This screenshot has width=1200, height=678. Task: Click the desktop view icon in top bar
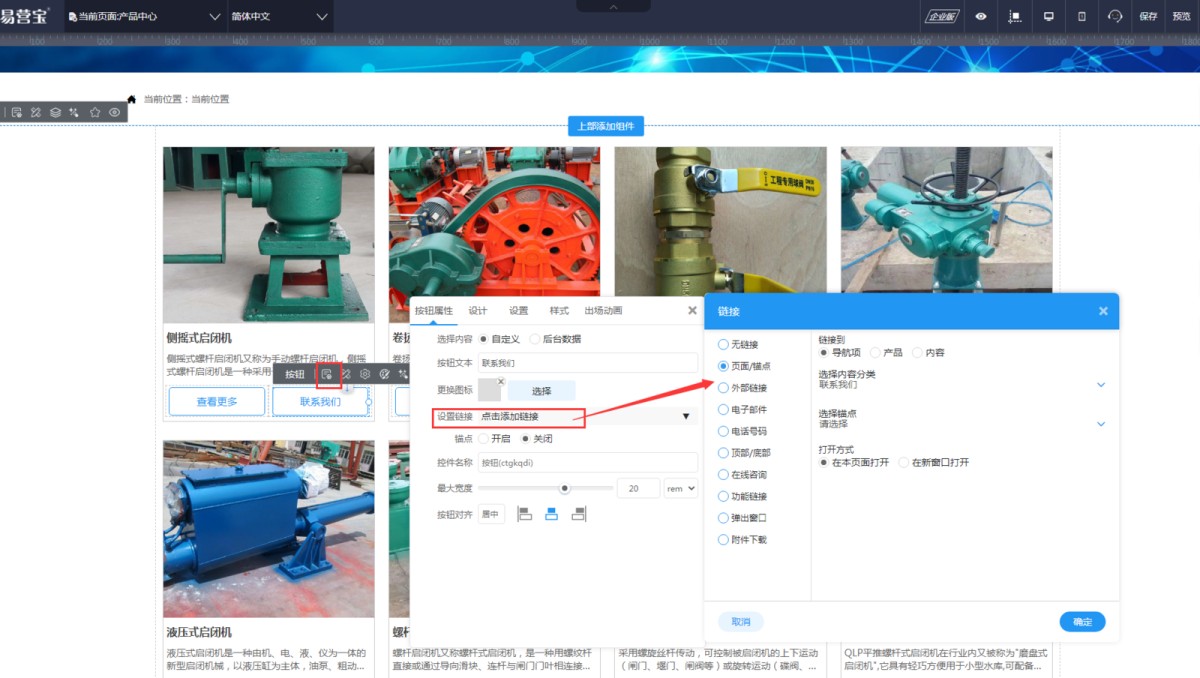click(1049, 16)
